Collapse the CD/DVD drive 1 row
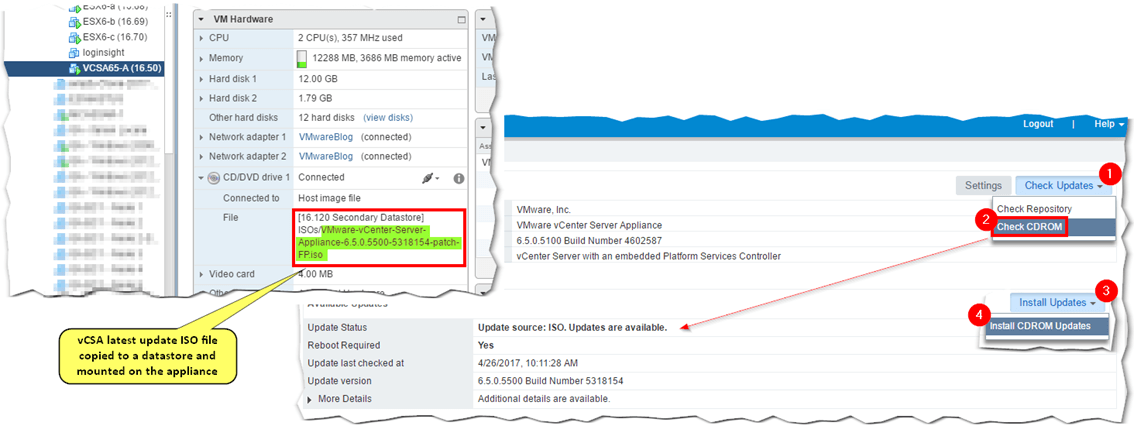The width and height of the screenshot is (1134, 426). click(201, 177)
